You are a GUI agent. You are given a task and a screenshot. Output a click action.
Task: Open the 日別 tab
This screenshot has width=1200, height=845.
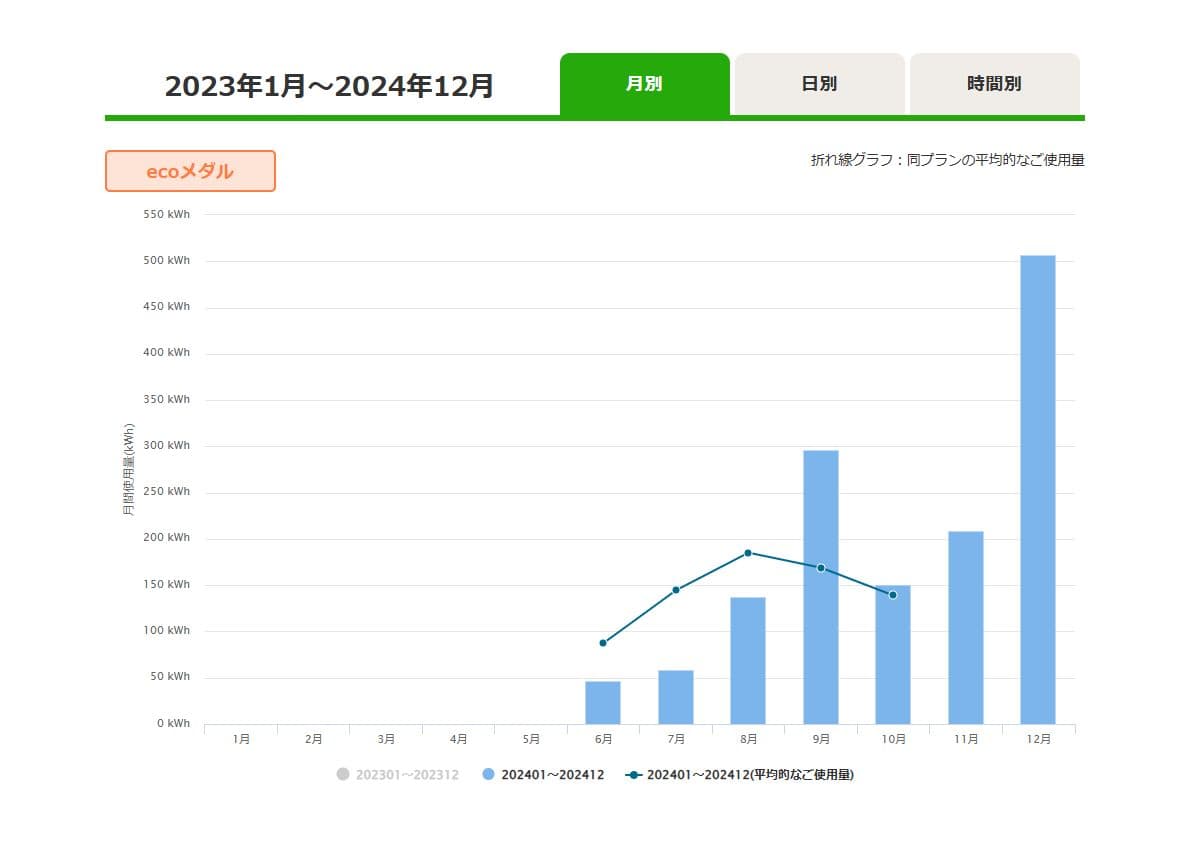click(819, 85)
